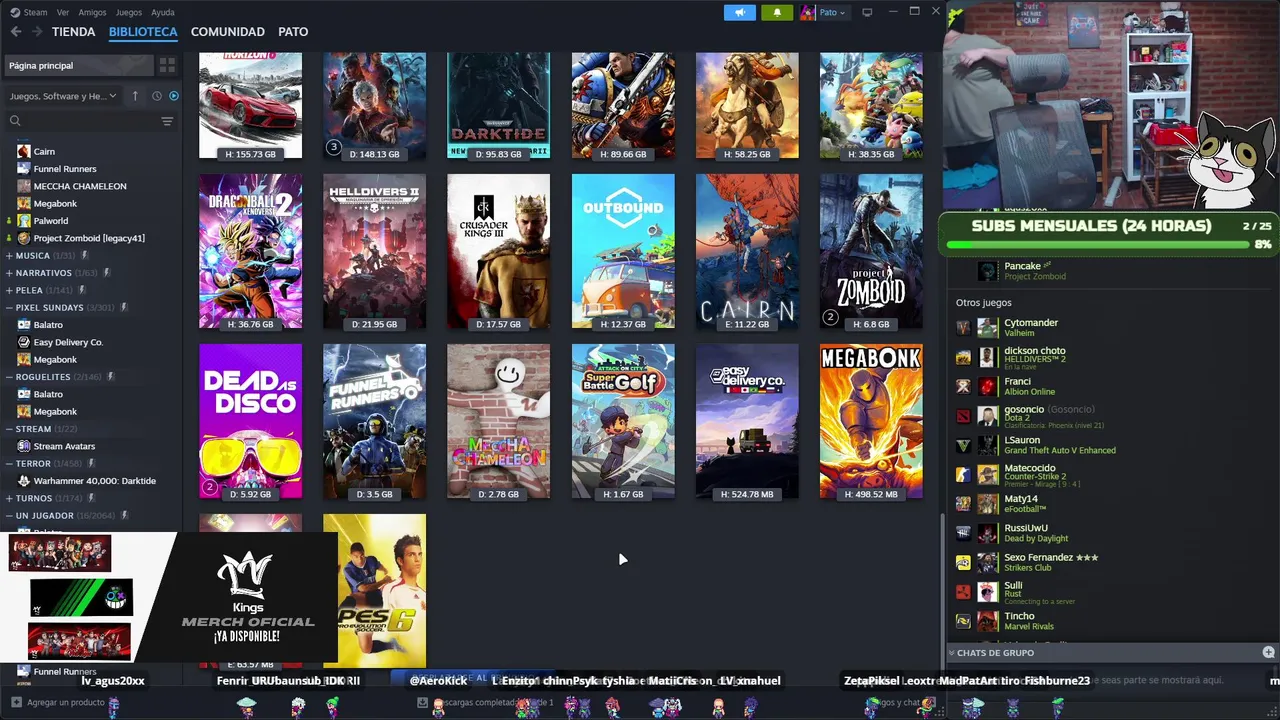Viewport: 1280px width, 720px height.
Task: Select MECCHA CHAMELEON in the sidebar
Action: pos(80,186)
